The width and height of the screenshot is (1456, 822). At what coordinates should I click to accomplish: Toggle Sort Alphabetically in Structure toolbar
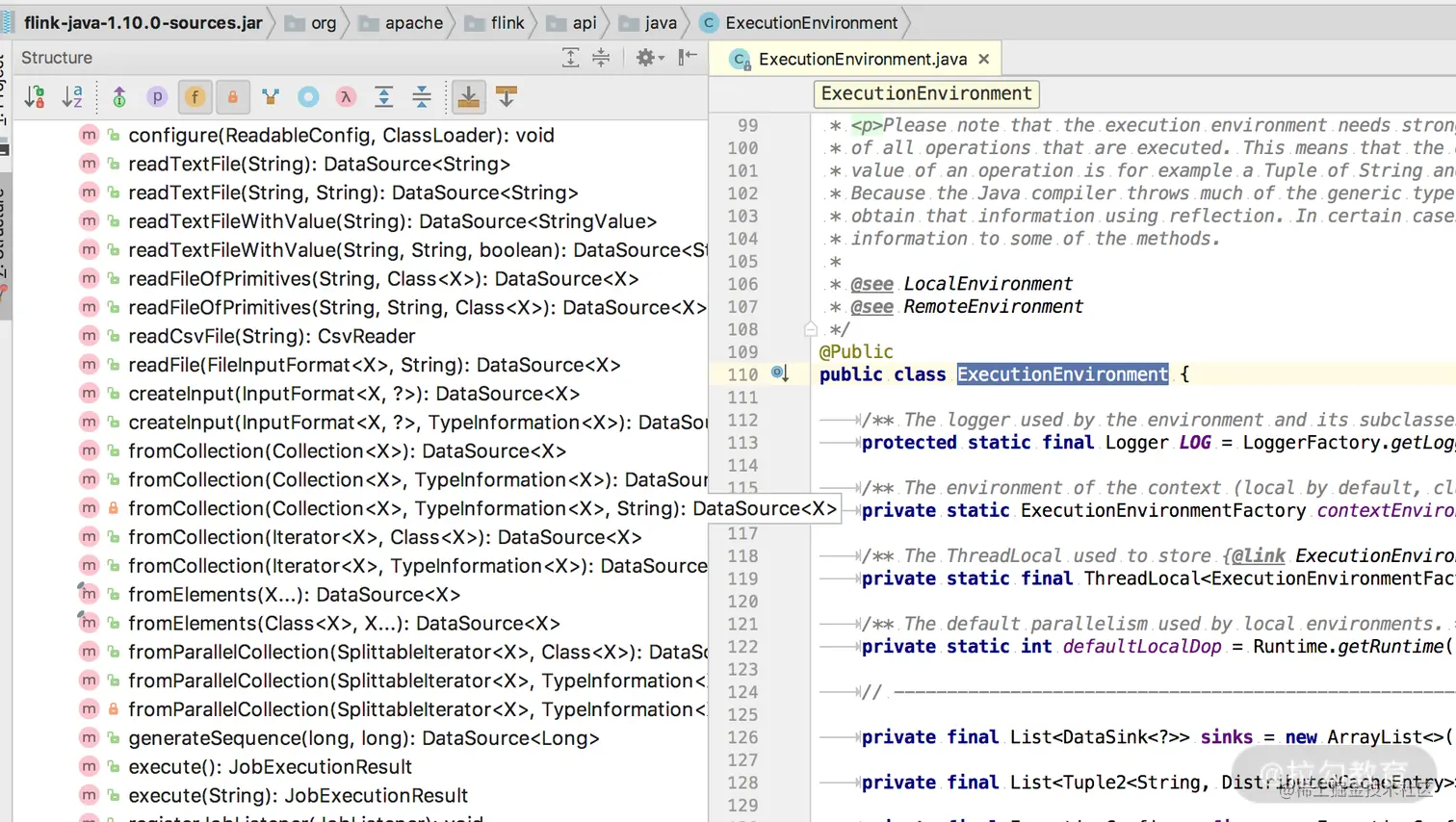pyautogui.click(x=72, y=96)
